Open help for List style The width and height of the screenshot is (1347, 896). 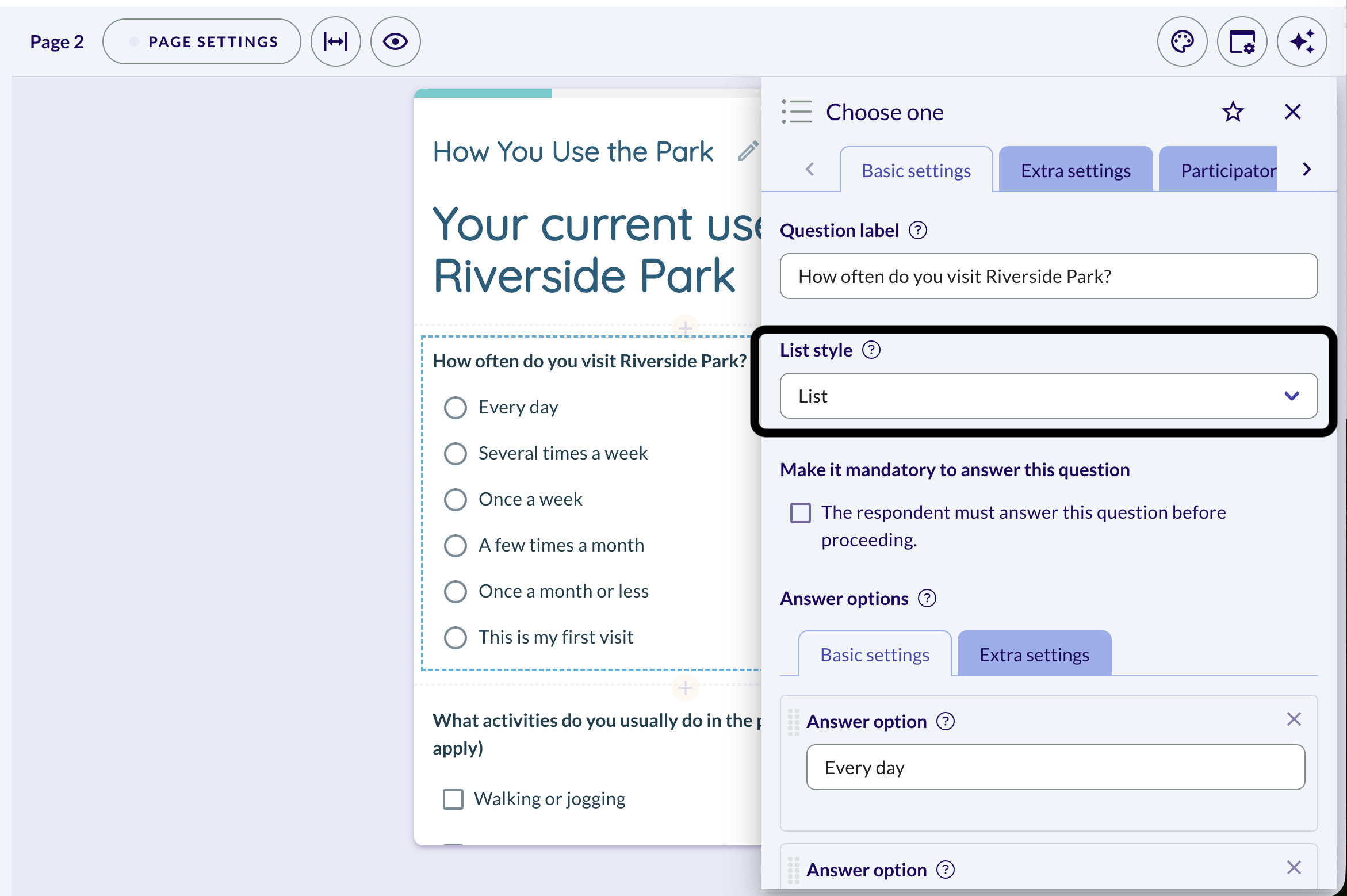[871, 350]
